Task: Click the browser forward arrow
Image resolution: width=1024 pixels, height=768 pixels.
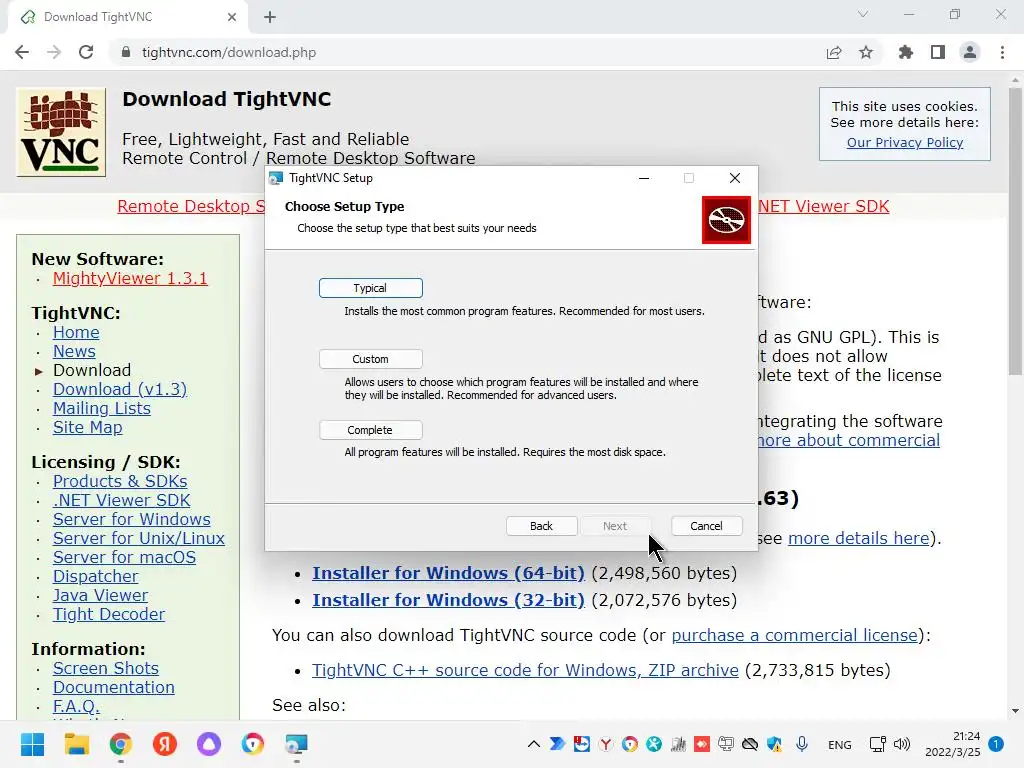Action: pos(54,52)
